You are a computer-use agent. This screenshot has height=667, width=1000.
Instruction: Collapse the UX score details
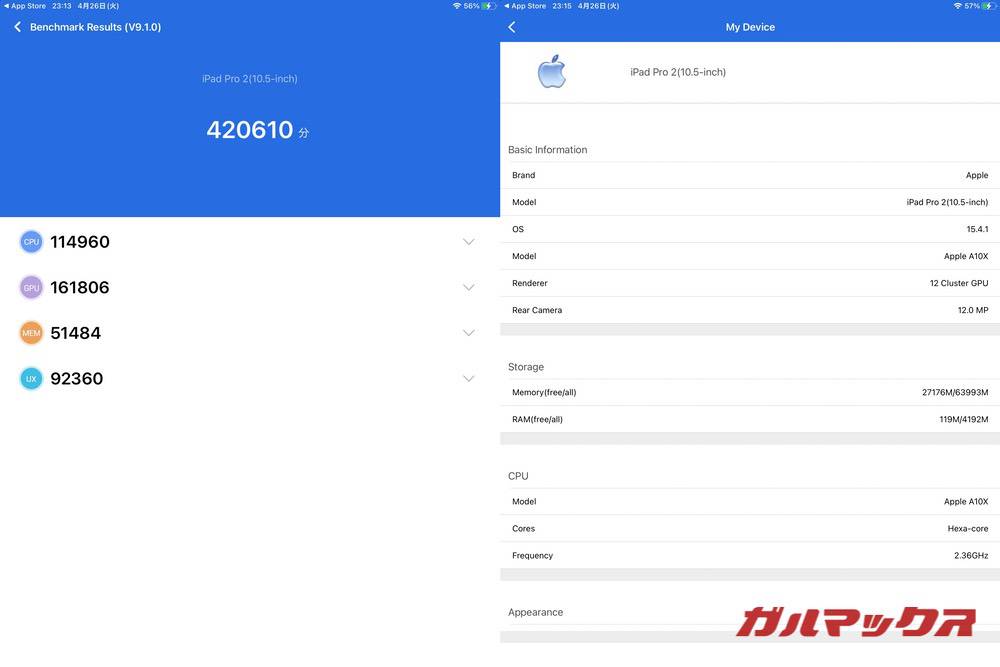click(x=468, y=378)
